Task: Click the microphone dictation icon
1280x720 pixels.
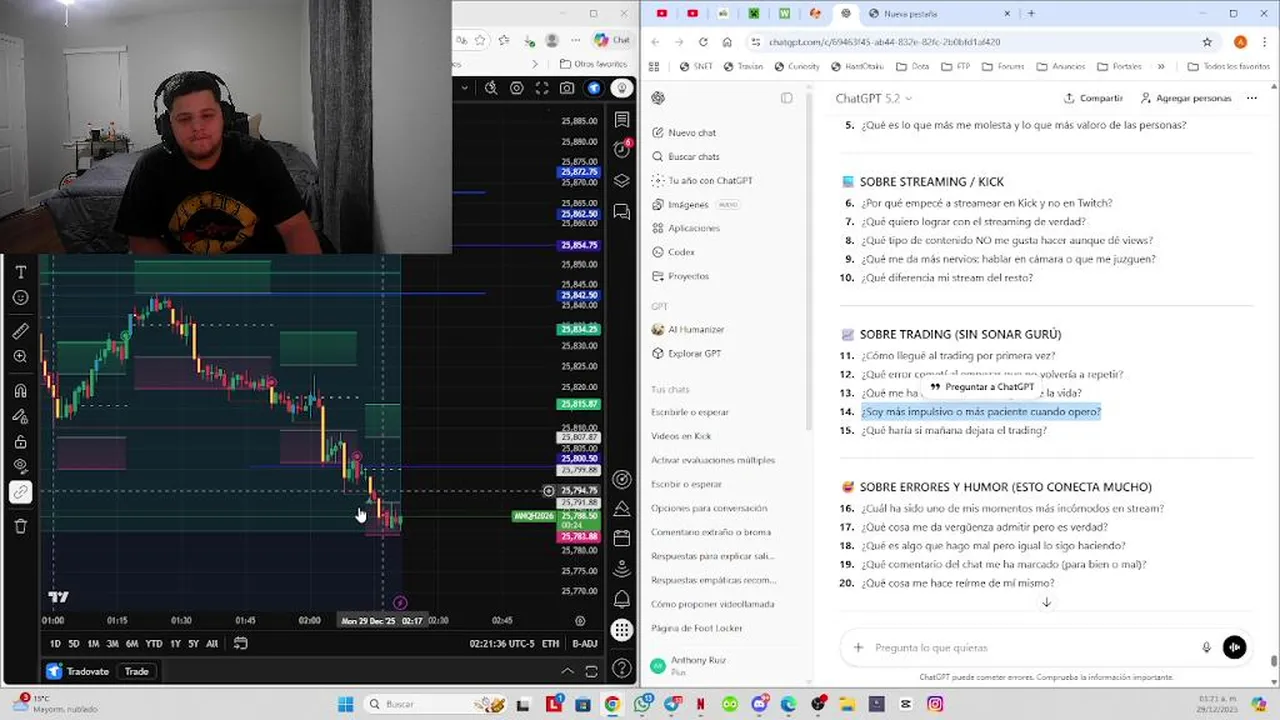Action: (x=1206, y=648)
